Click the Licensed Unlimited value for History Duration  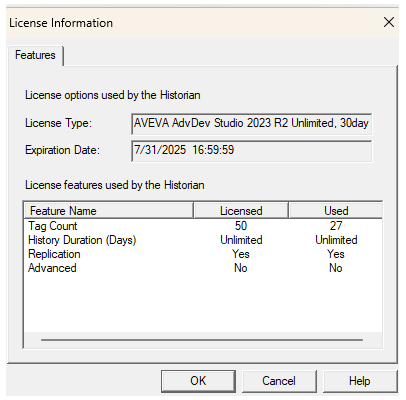[x=241, y=240]
